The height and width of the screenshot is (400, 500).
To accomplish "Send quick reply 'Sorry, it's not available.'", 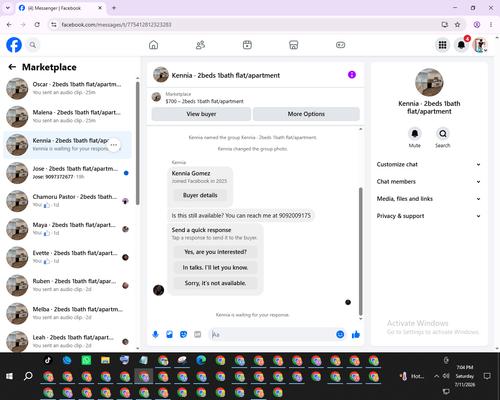I will [x=215, y=283].
